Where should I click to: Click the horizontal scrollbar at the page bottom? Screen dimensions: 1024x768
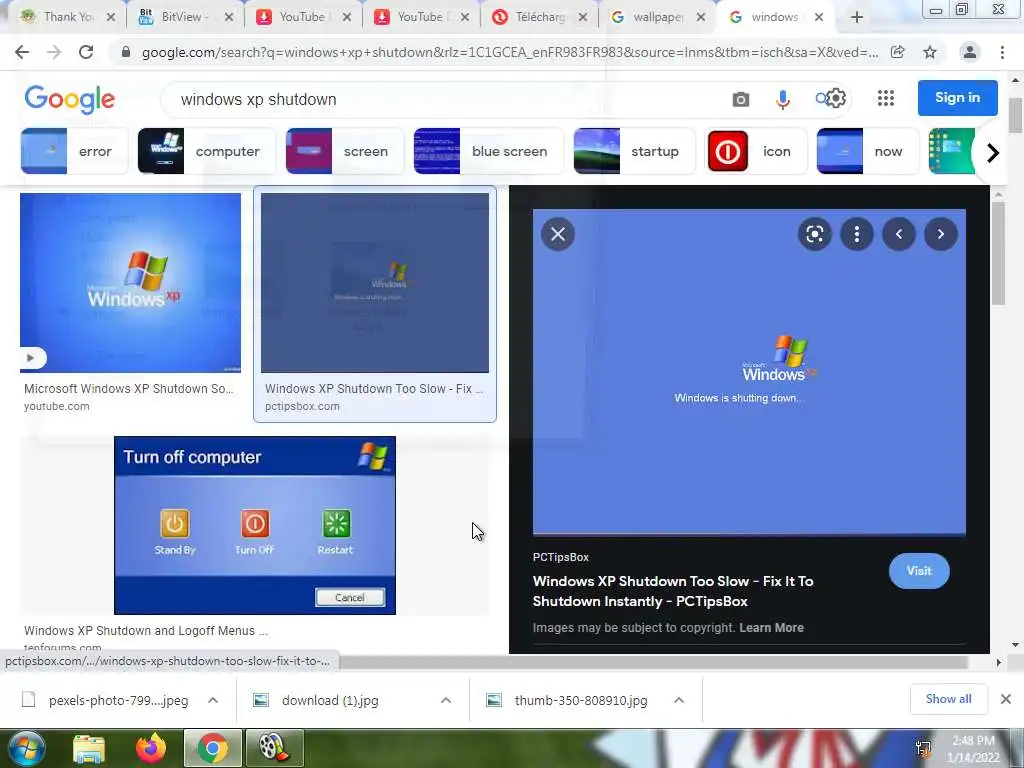pos(653,662)
